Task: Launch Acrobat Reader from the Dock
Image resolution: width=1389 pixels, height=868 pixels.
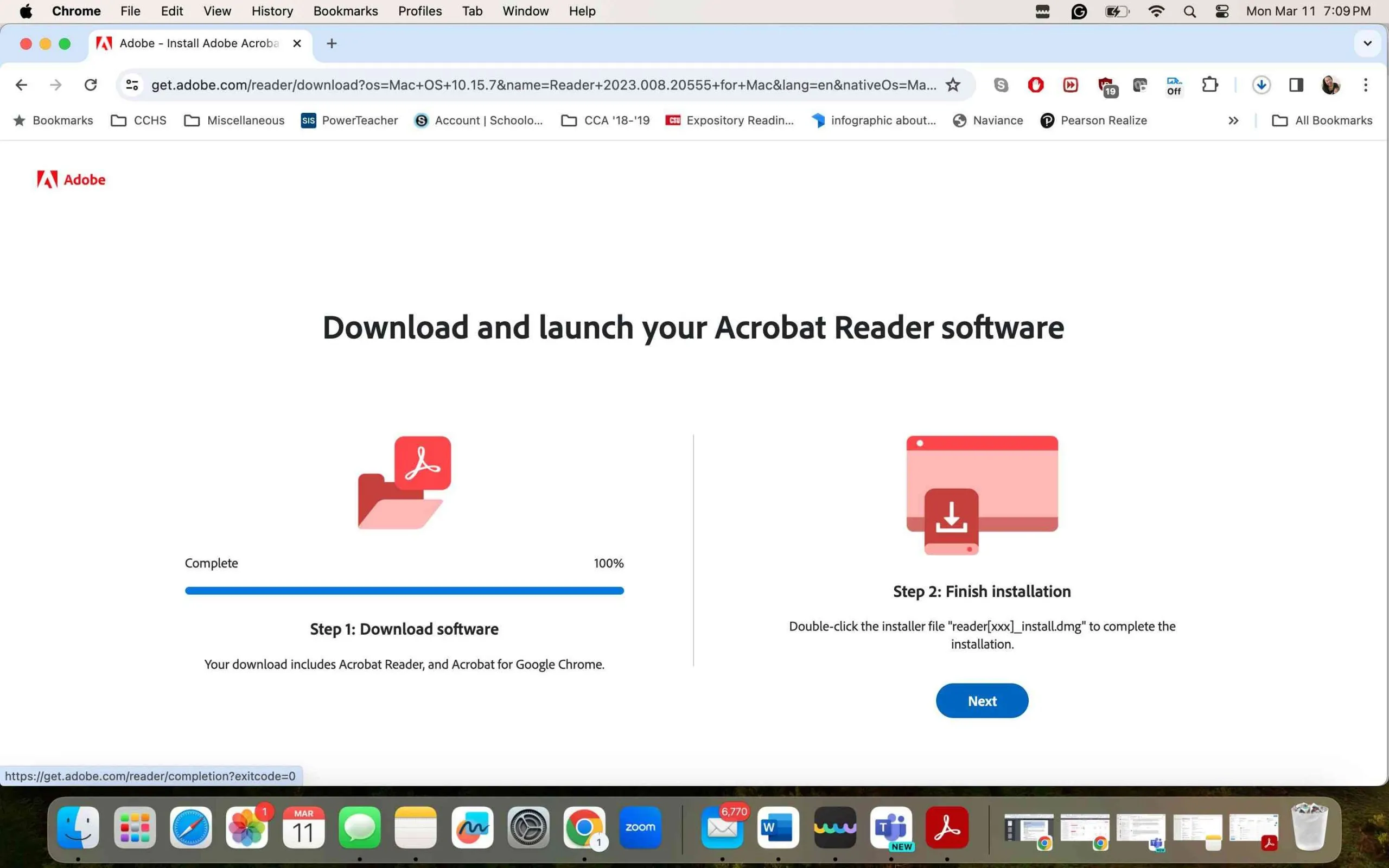Action: (948, 828)
